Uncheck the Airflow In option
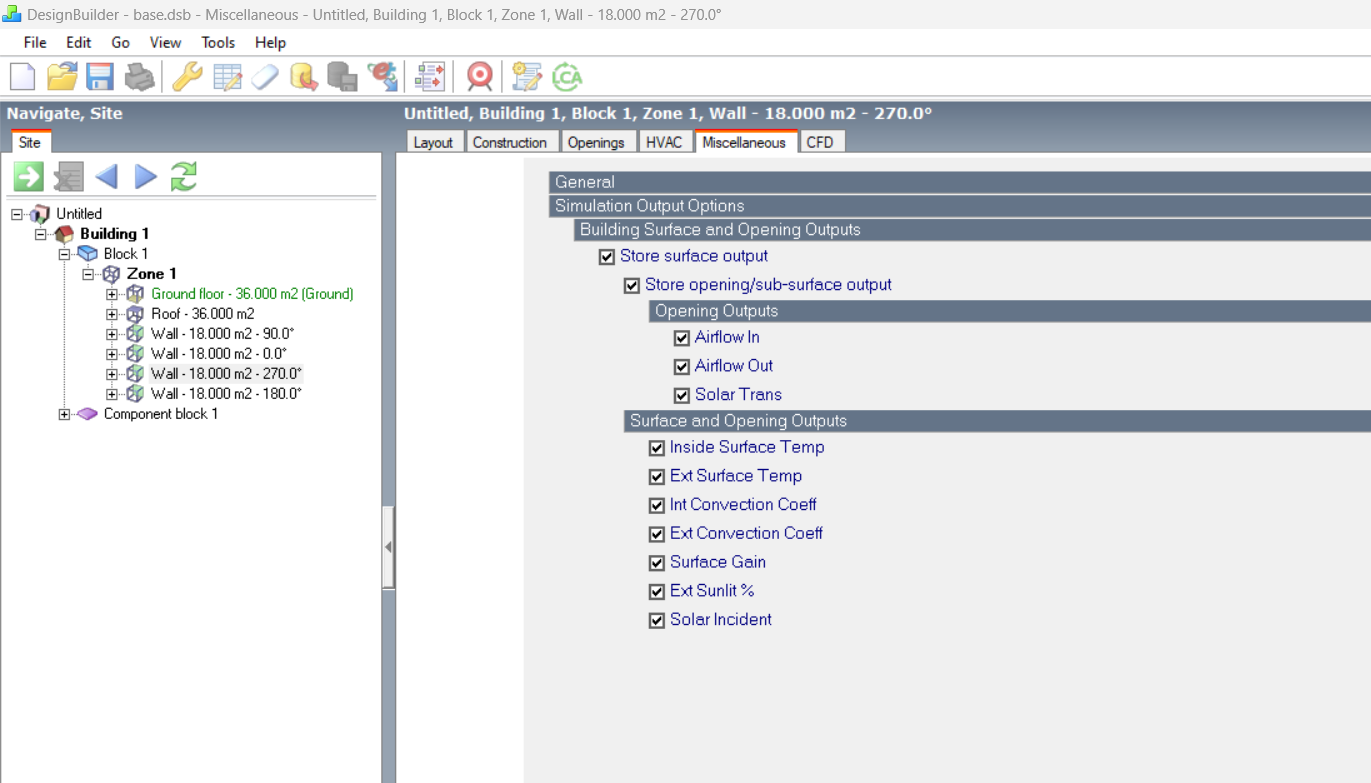This screenshot has width=1371, height=783. [x=682, y=339]
